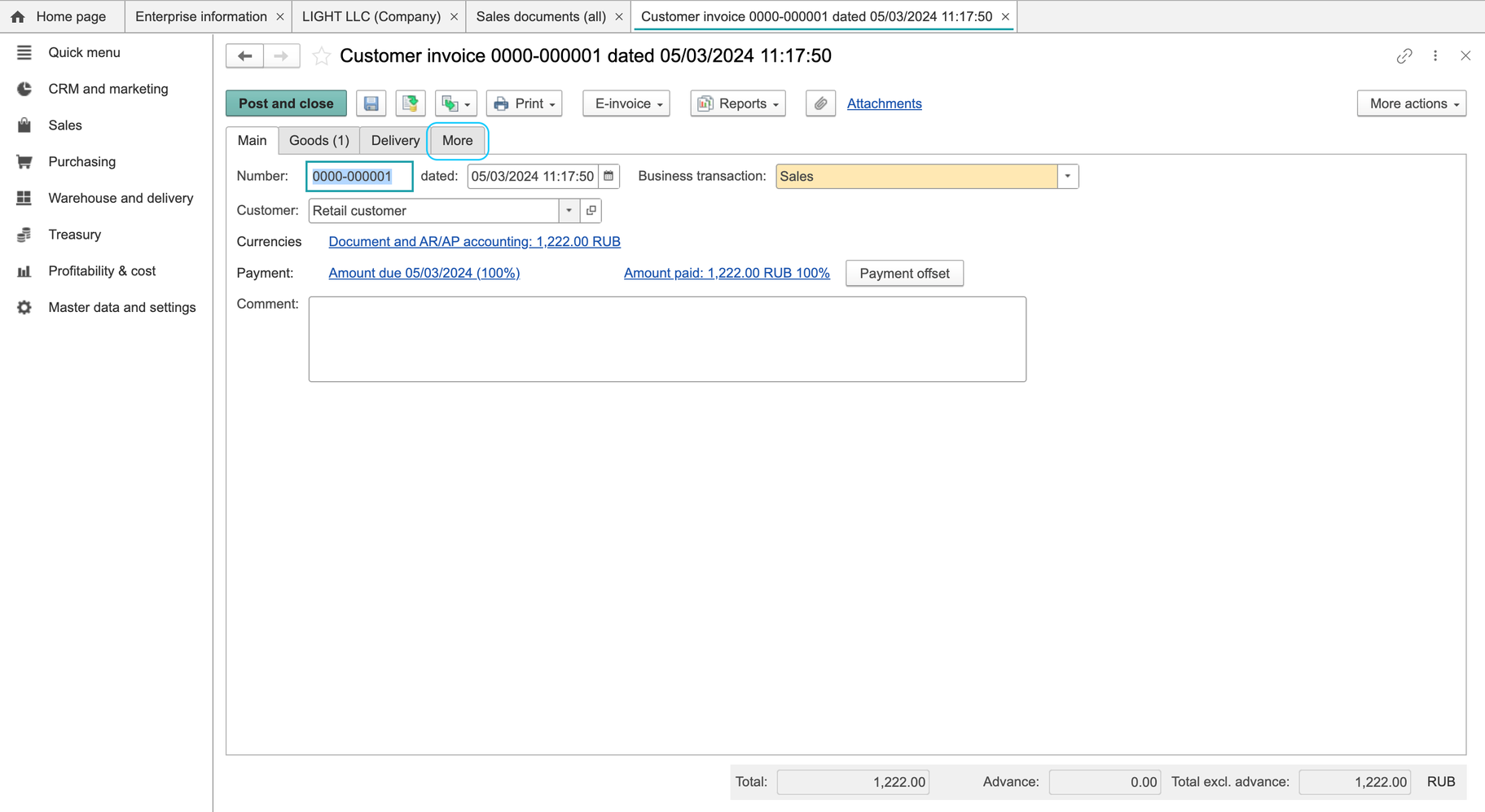Open the Treasury section
The width and height of the screenshot is (1485, 812).
pyautogui.click(x=74, y=235)
